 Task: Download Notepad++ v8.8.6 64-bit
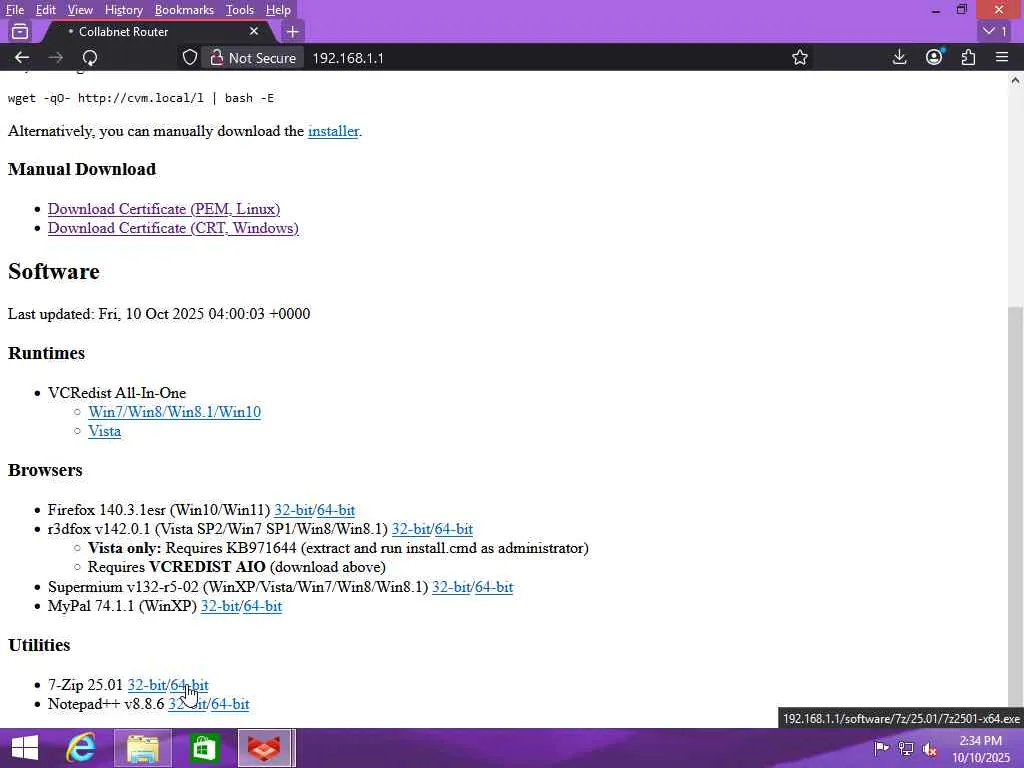click(x=230, y=703)
